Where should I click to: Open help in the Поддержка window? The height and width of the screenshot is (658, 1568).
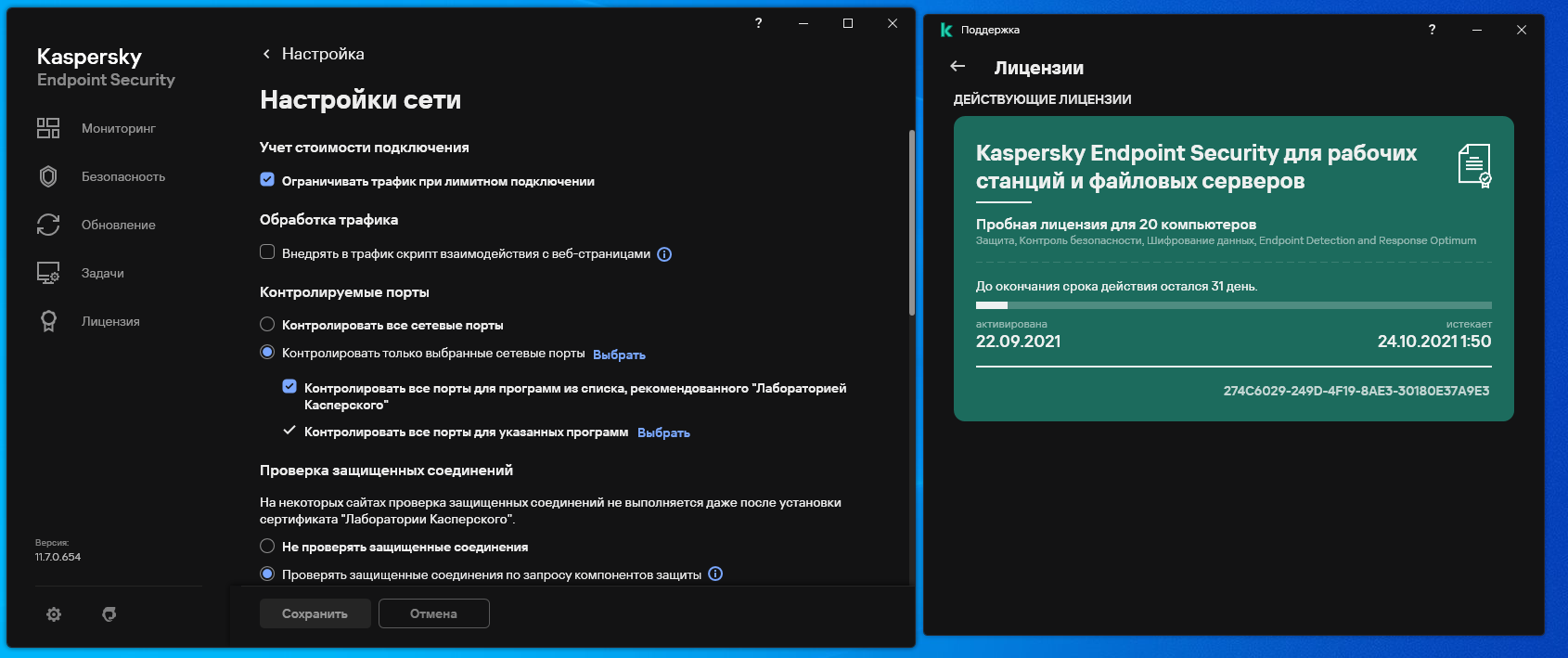(1432, 30)
